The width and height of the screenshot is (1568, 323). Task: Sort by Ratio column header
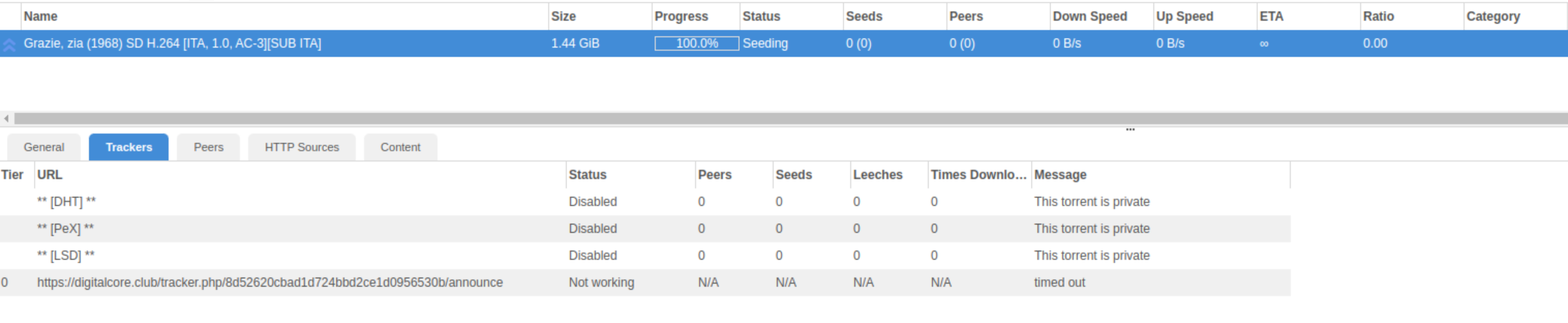tap(1378, 17)
